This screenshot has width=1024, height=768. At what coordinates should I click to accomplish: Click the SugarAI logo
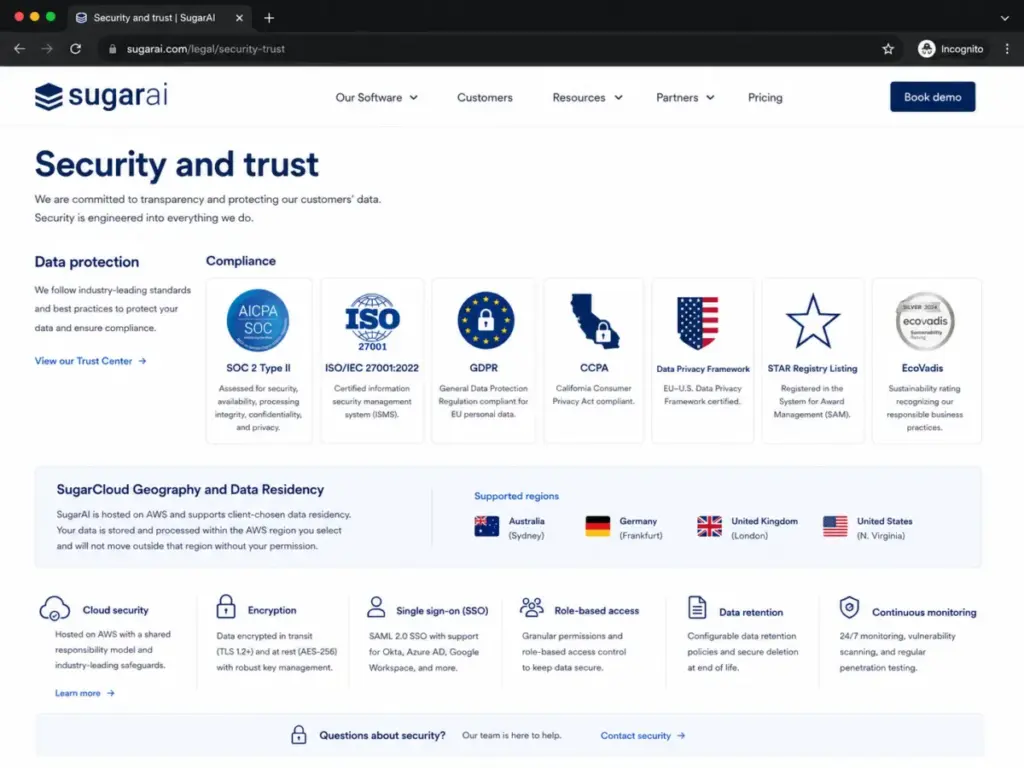[101, 96]
